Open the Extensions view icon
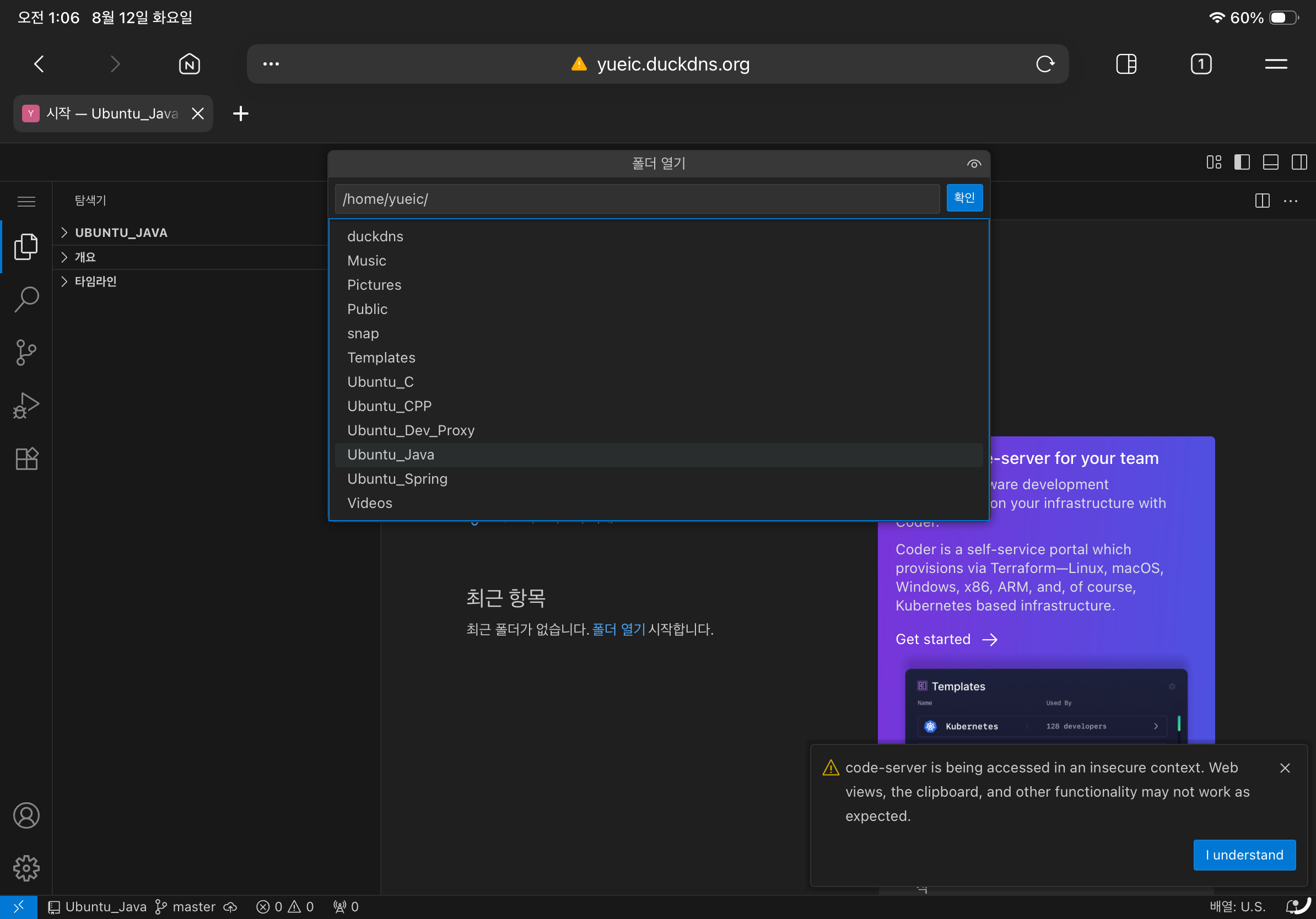The image size is (1316, 919). (x=26, y=458)
